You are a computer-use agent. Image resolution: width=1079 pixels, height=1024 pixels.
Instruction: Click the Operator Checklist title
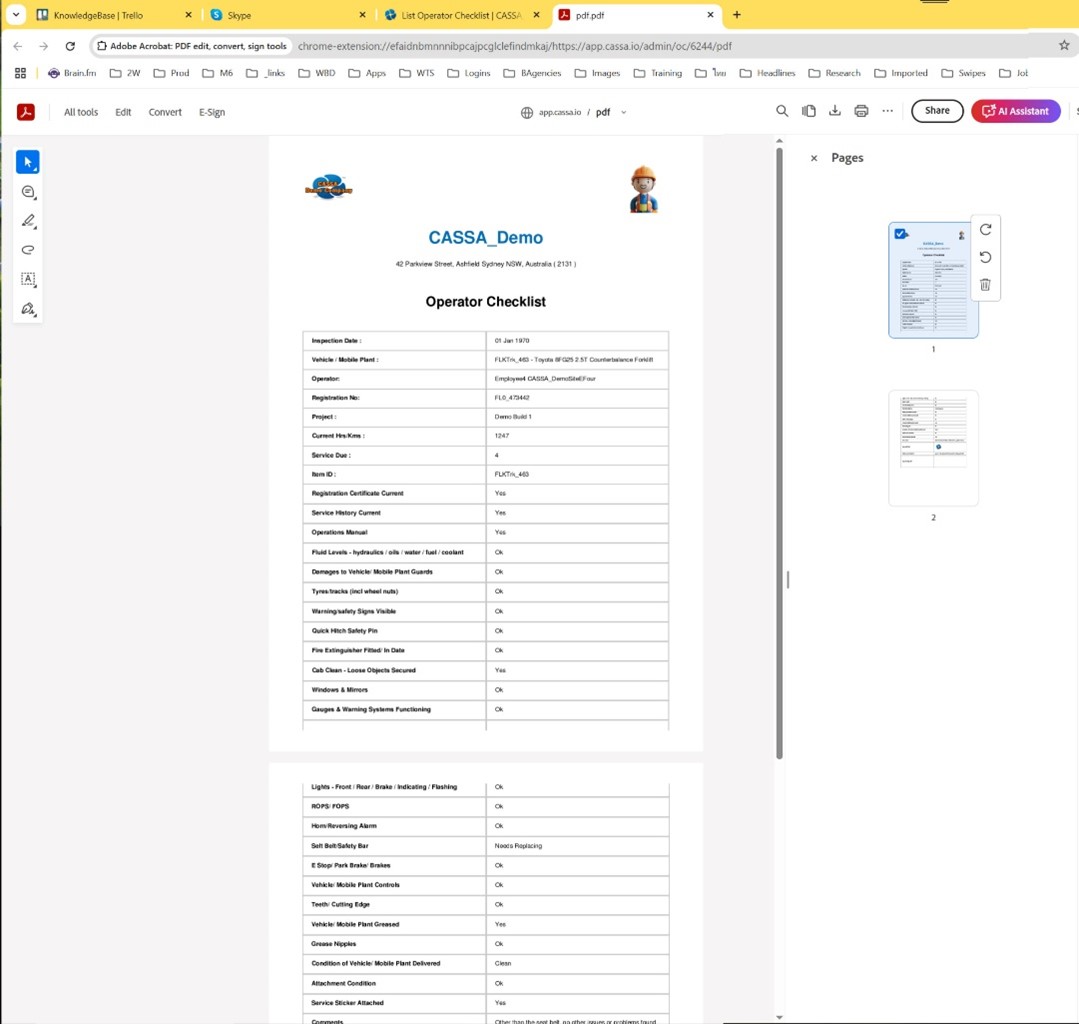[485, 301]
